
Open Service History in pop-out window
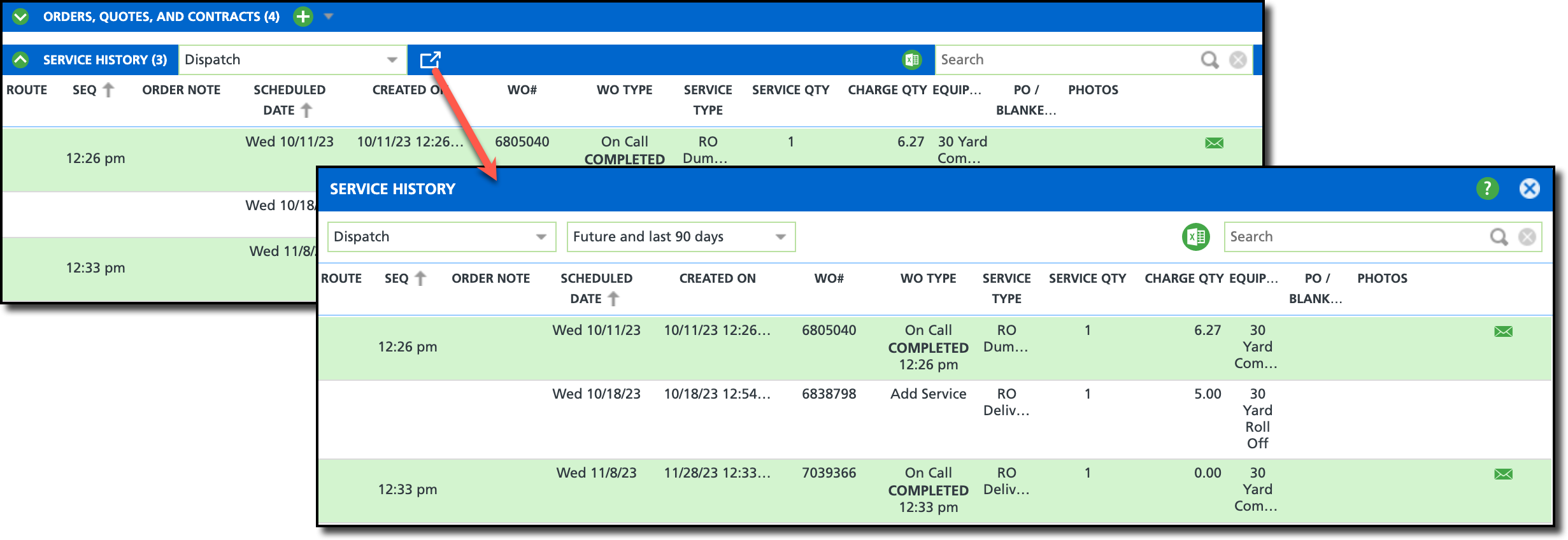click(431, 60)
